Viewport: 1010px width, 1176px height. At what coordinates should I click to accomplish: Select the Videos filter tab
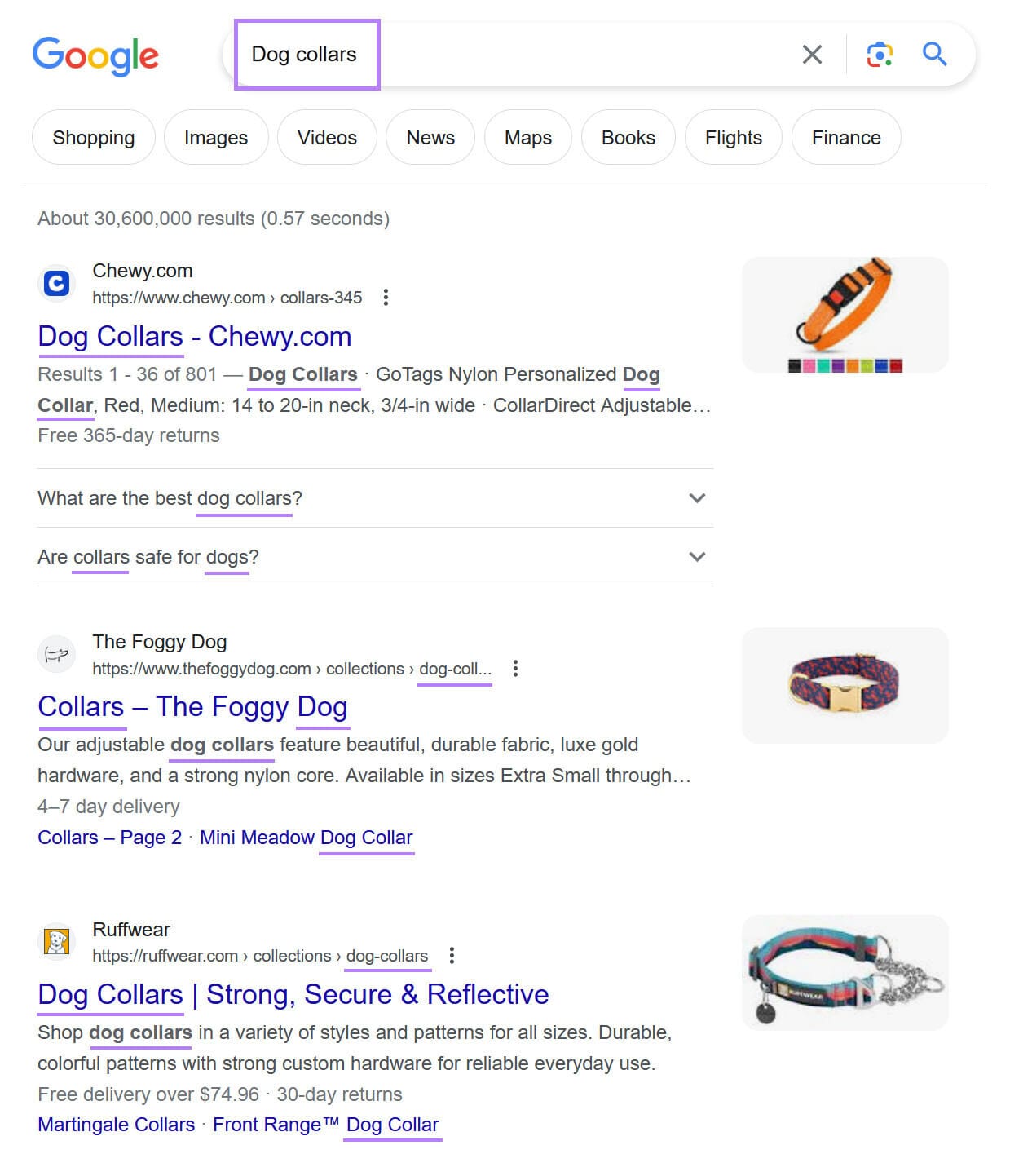click(x=327, y=138)
